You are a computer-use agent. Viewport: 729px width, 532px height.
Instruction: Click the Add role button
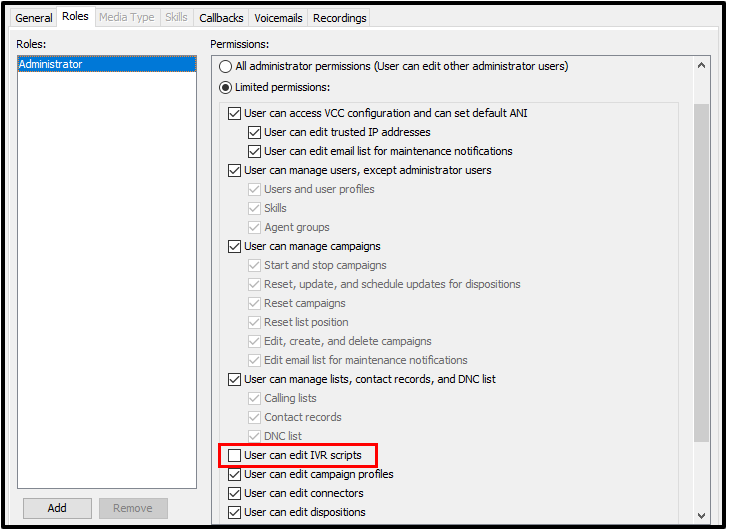pyautogui.click(x=57, y=508)
